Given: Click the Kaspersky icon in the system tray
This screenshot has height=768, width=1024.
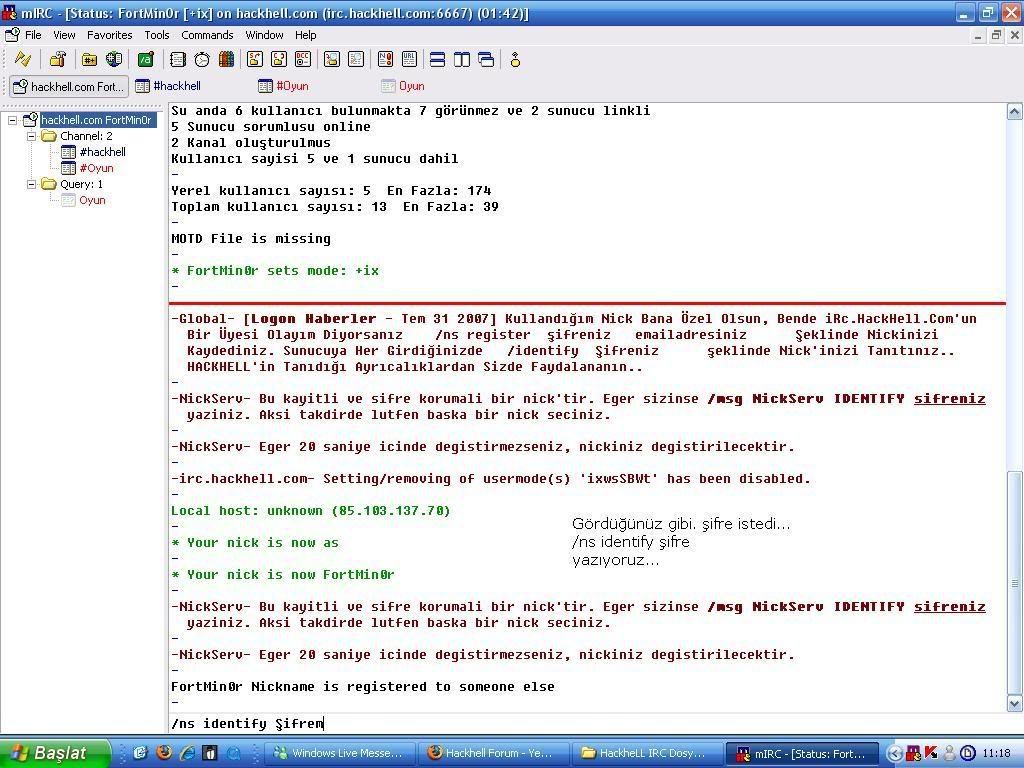Looking at the screenshot, I should click(931, 753).
